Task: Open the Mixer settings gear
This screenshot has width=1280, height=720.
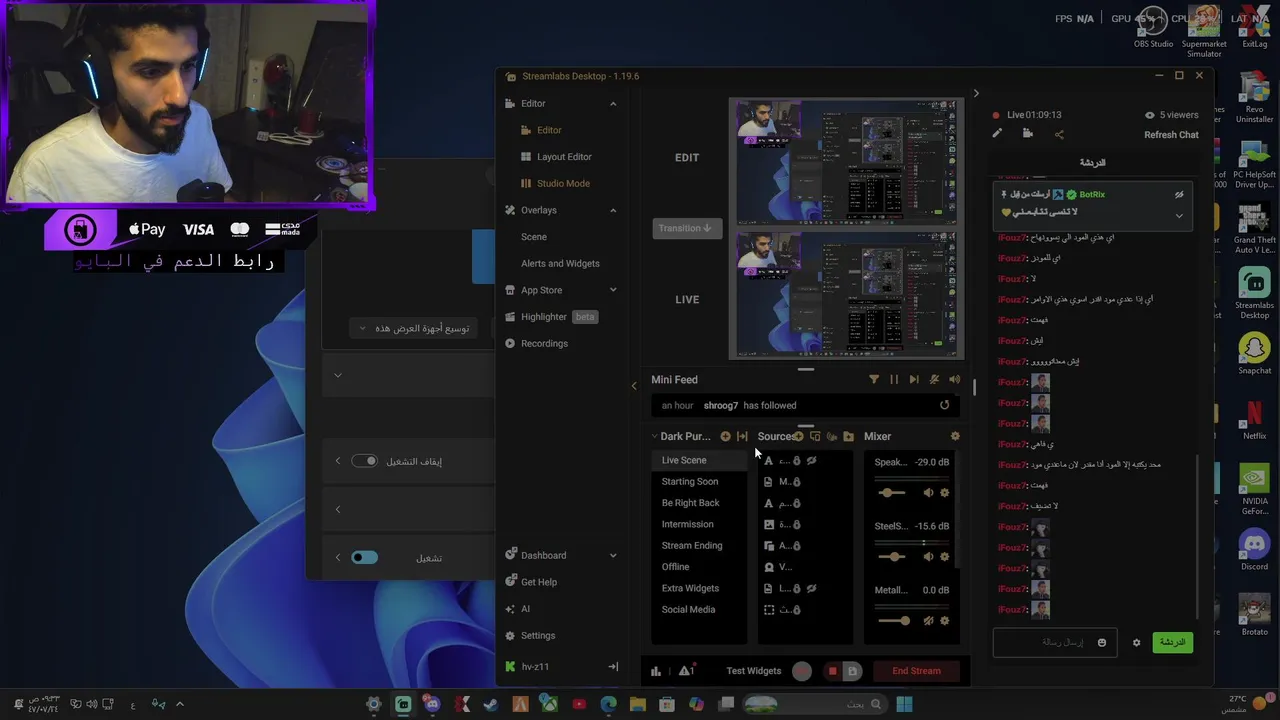Action: tap(955, 436)
